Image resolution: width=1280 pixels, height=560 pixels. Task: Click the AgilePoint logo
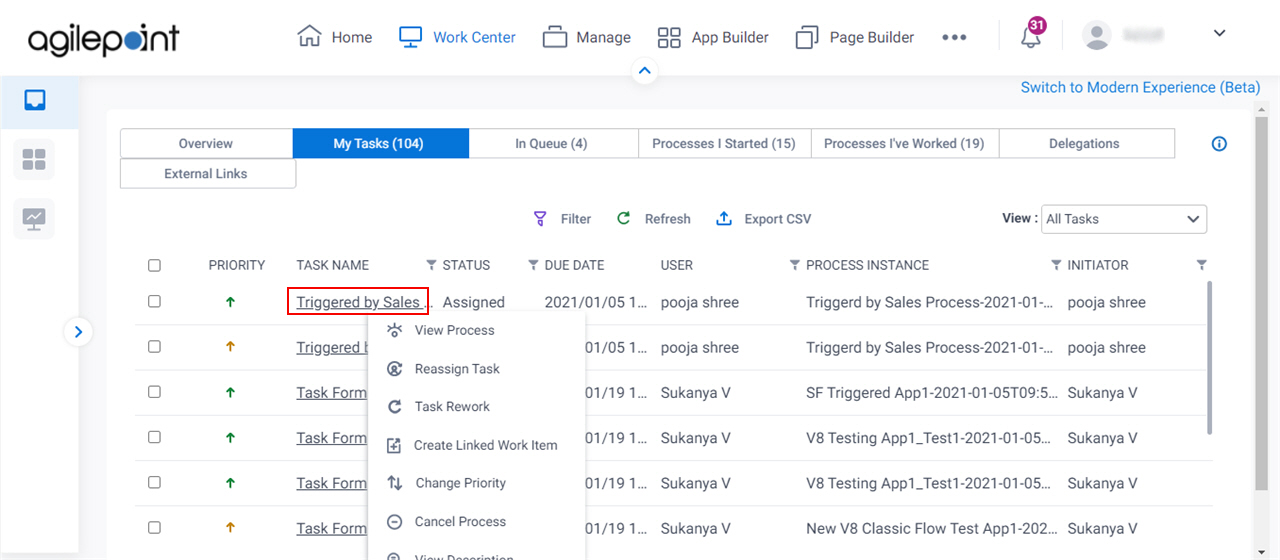click(x=104, y=38)
